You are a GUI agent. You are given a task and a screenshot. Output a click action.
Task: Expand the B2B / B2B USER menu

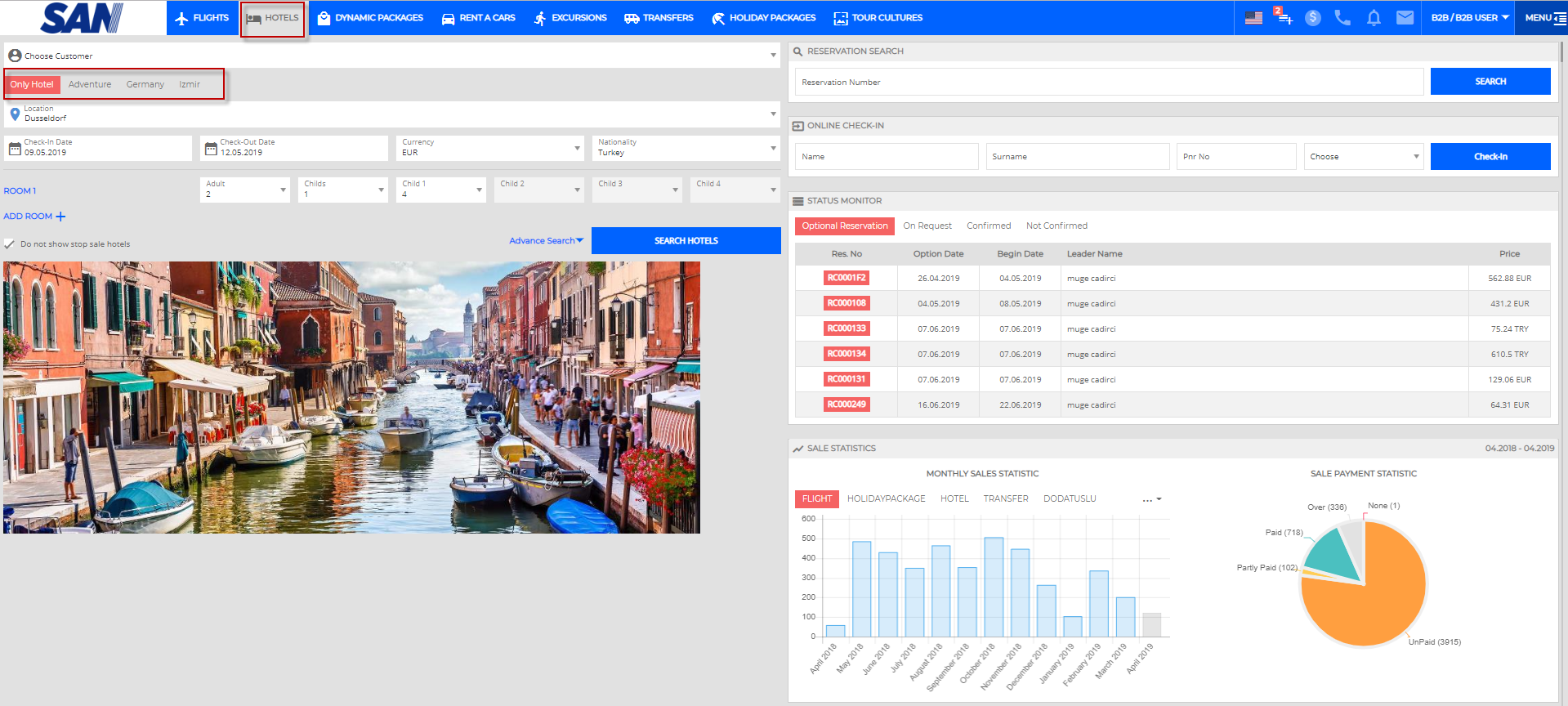[x=1469, y=17]
